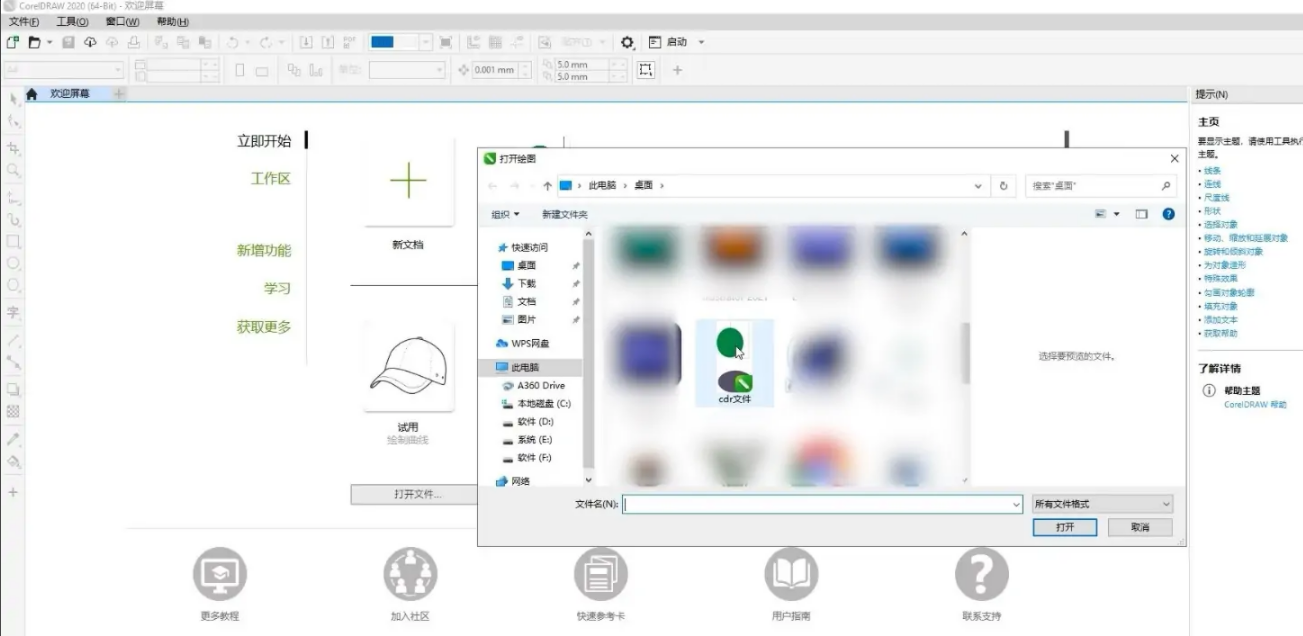
Task: Select the cdr文件 folder thumbnail
Action: click(x=735, y=363)
